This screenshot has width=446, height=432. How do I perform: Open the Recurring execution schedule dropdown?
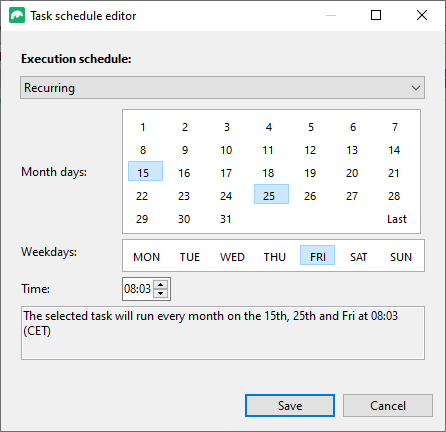(x=222, y=88)
